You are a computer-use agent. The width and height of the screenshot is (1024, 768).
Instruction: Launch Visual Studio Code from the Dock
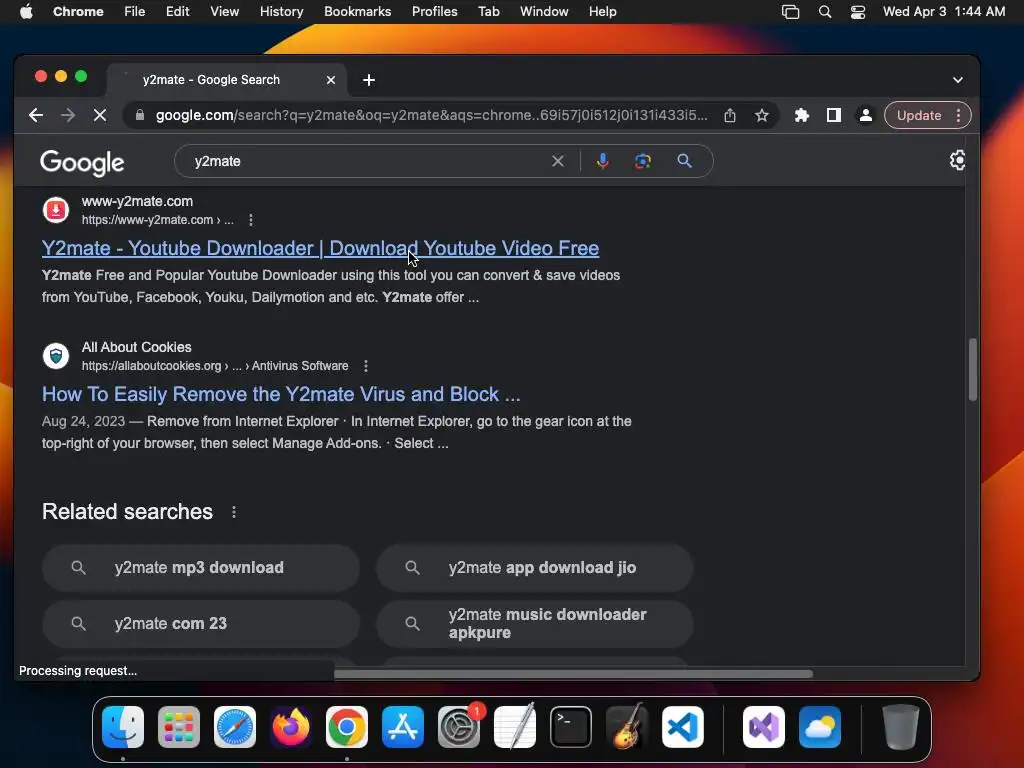click(x=683, y=727)
